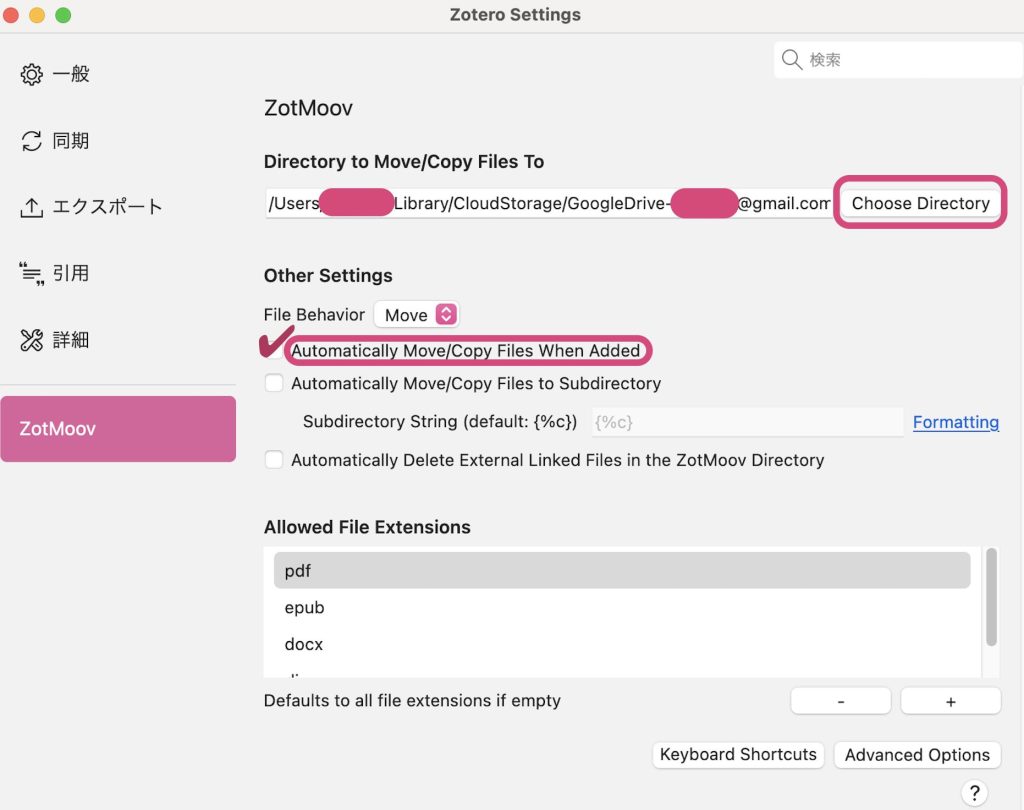Image resolution: width=1024 pixels, height=810 pixels.
Task: Open Advanced Options
Action: [917, 755]
